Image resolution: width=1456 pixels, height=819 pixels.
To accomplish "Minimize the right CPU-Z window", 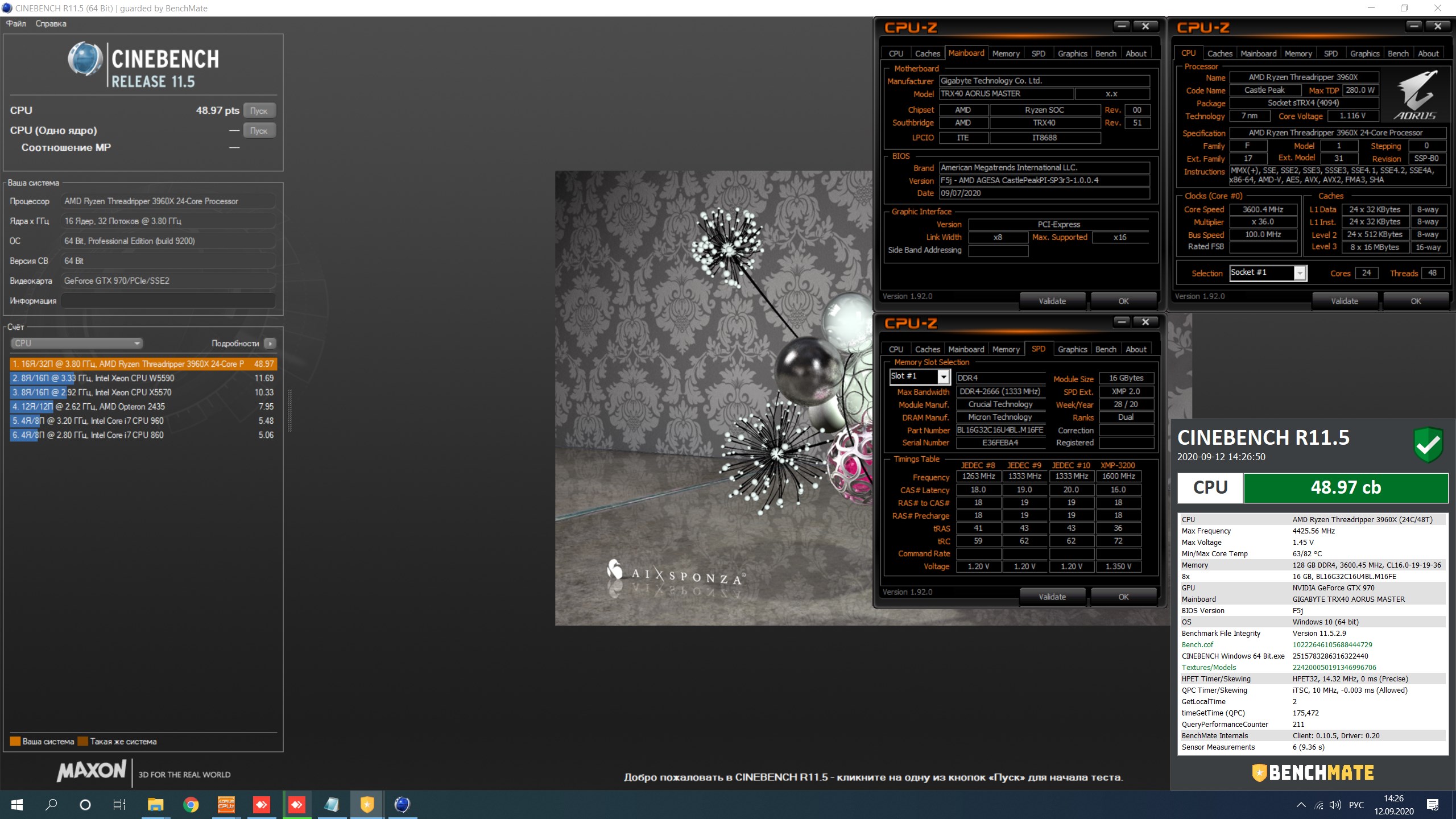I will point(1414,26).
